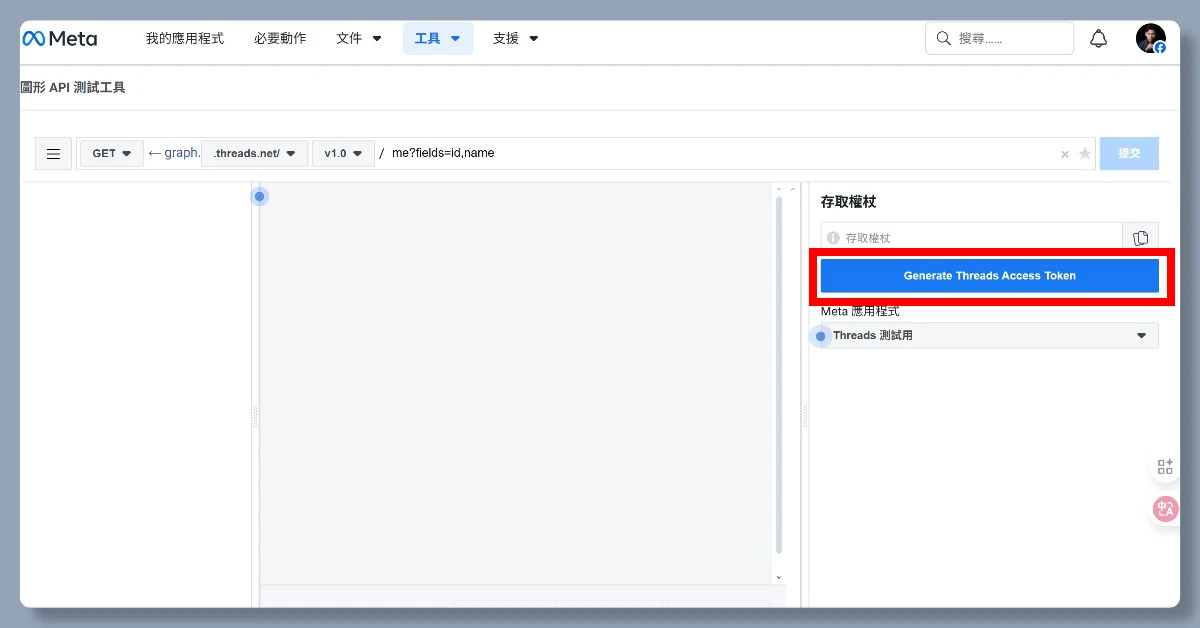The width and height of the screenshot is (1200, 628).
Task: Save query with the star icon
Action: coord(1085,154)
